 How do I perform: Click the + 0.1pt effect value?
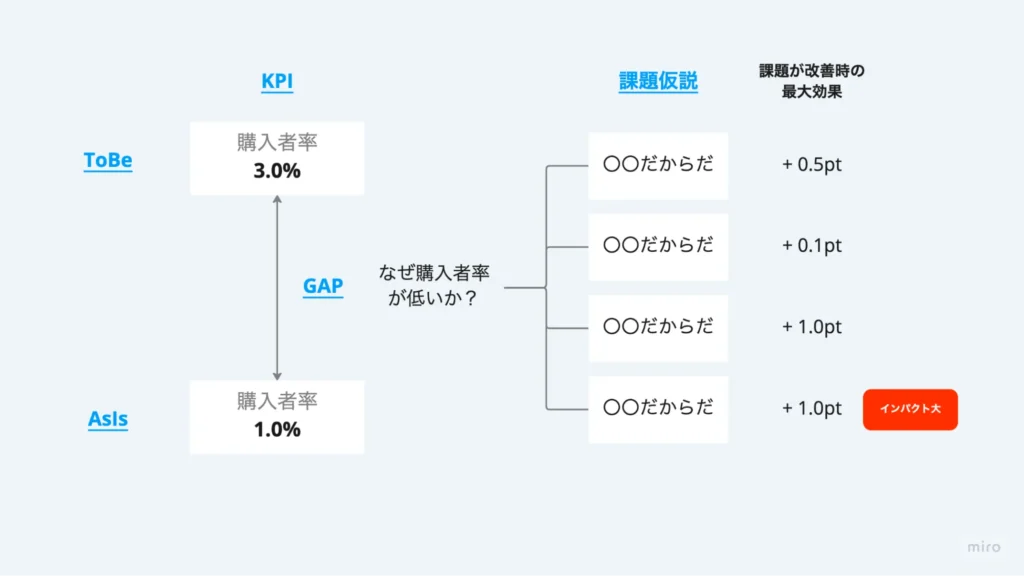coord(812,246)
